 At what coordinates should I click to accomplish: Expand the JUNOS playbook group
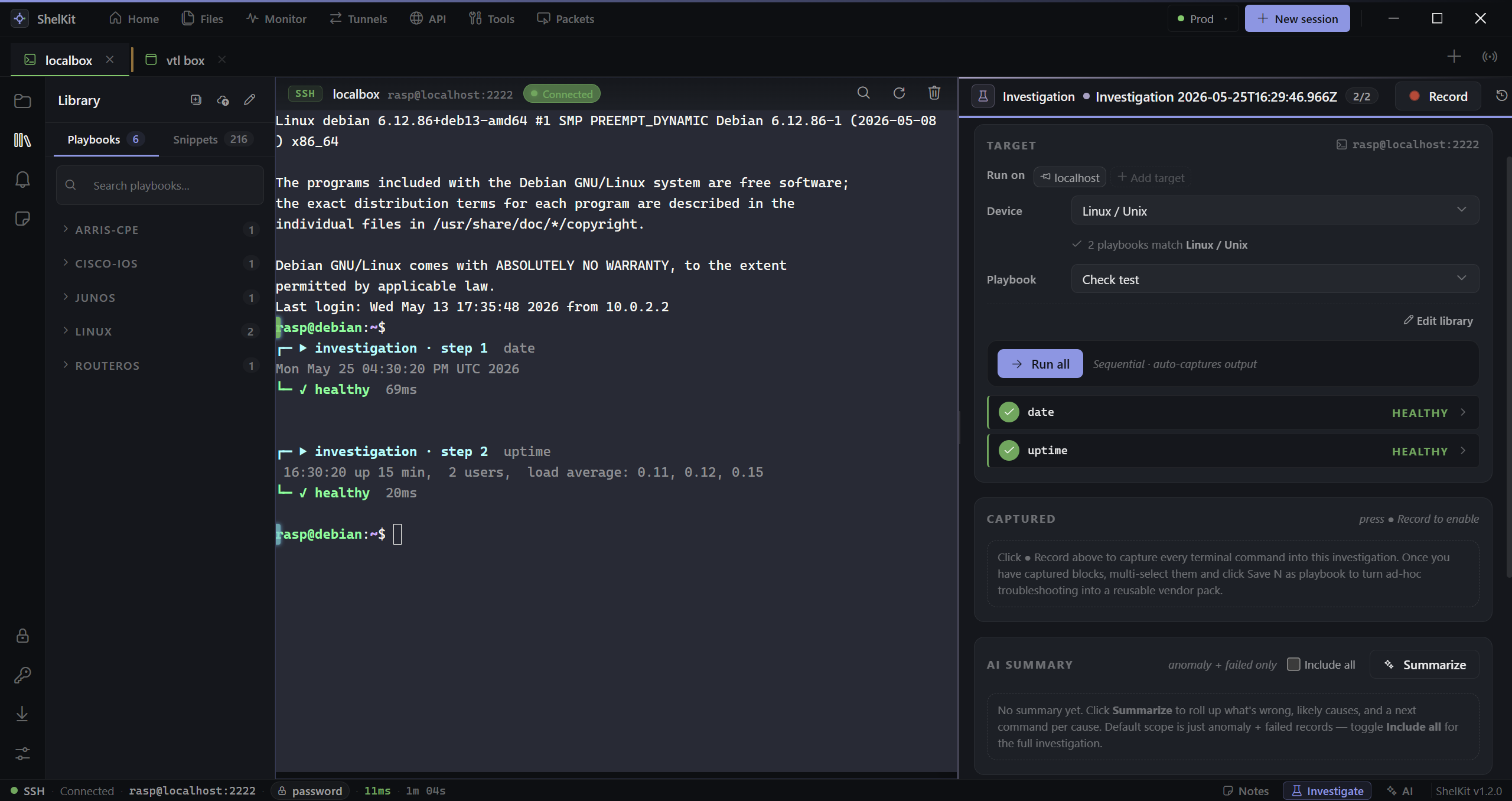click(159, 298)
